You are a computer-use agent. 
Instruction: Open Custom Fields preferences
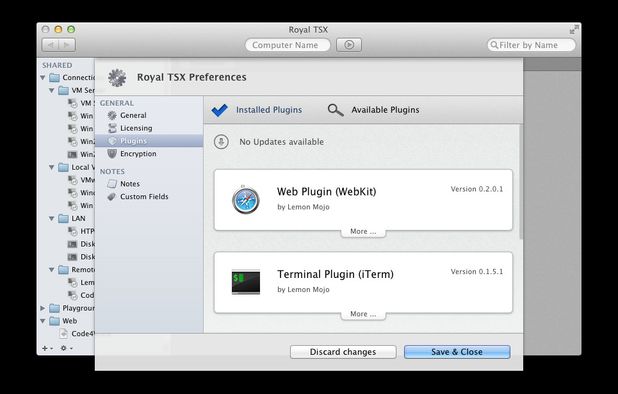coord(138,196)
